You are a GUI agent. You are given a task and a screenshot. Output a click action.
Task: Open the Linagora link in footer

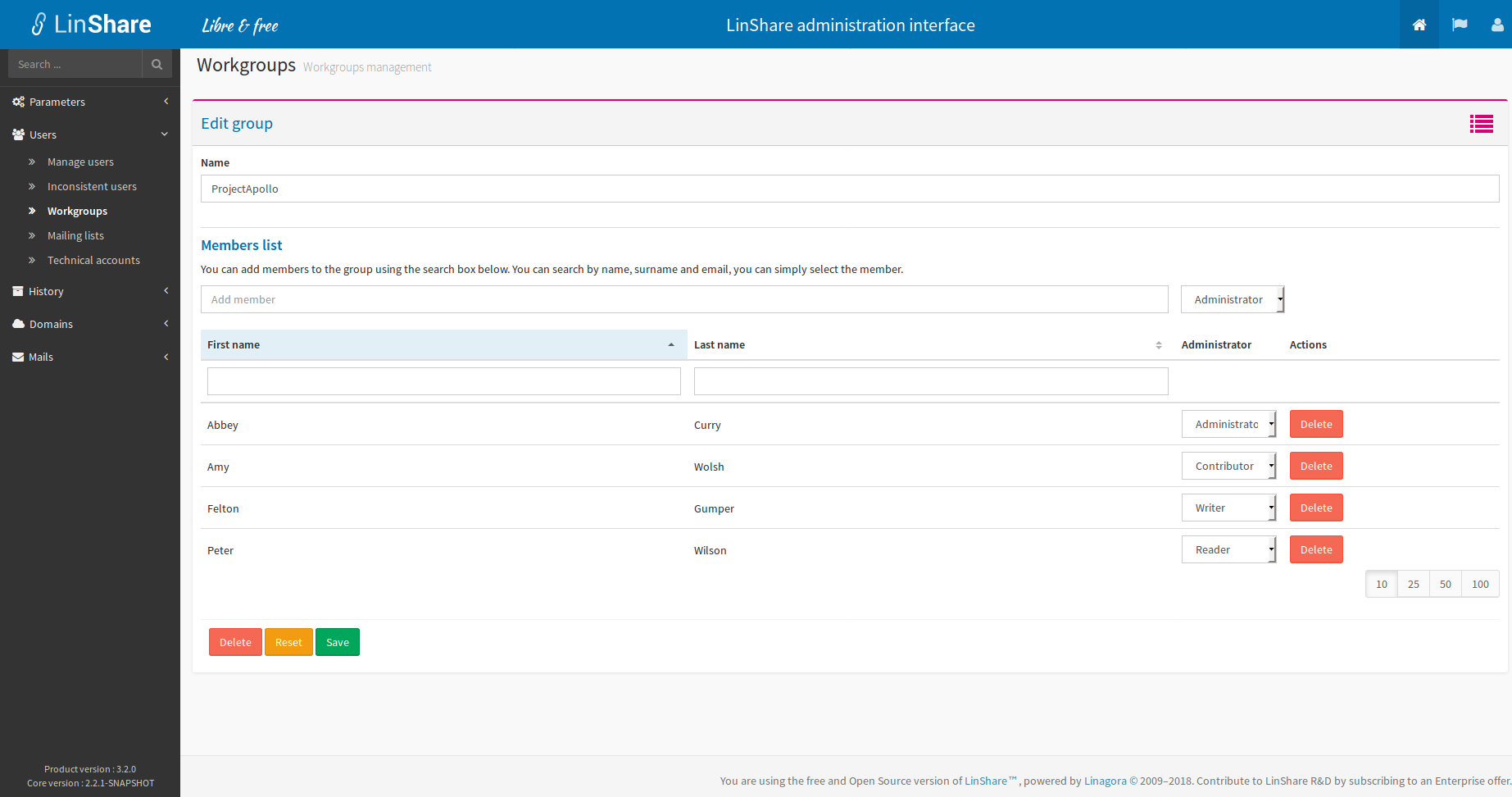[1106, 781]
